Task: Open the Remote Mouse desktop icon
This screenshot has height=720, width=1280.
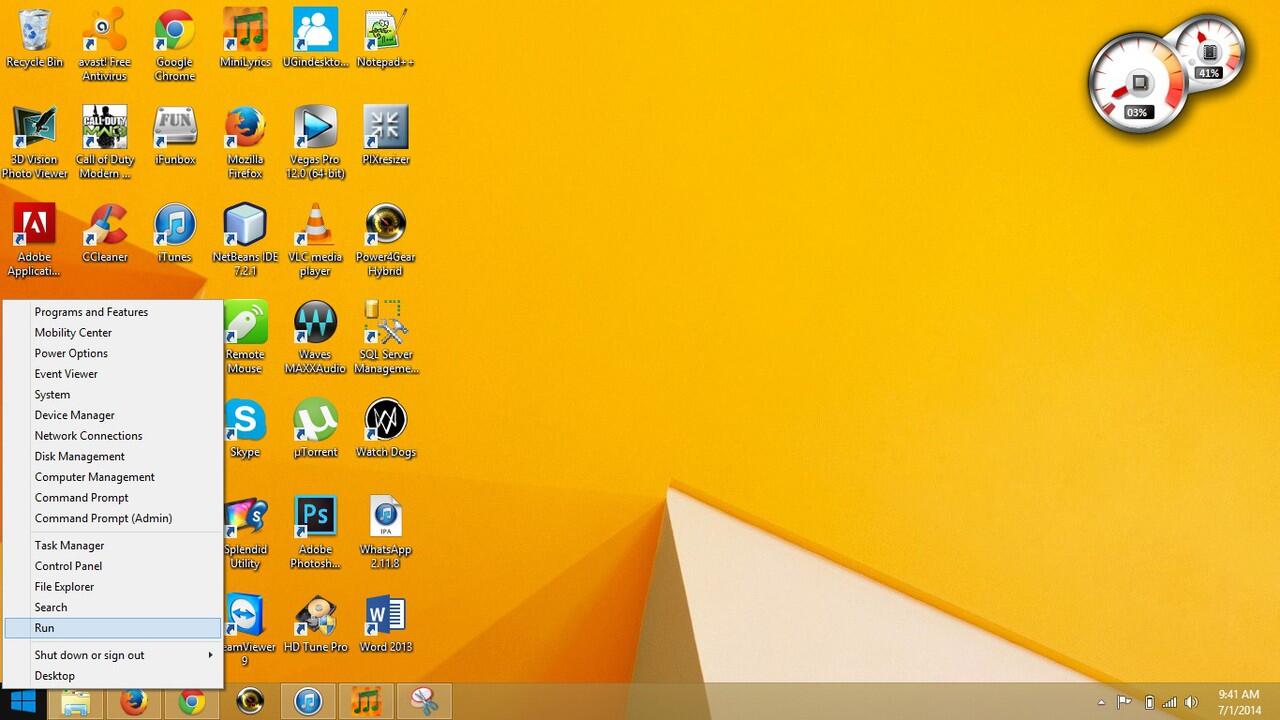Action: pyautogui.click(x=245, y=338)
